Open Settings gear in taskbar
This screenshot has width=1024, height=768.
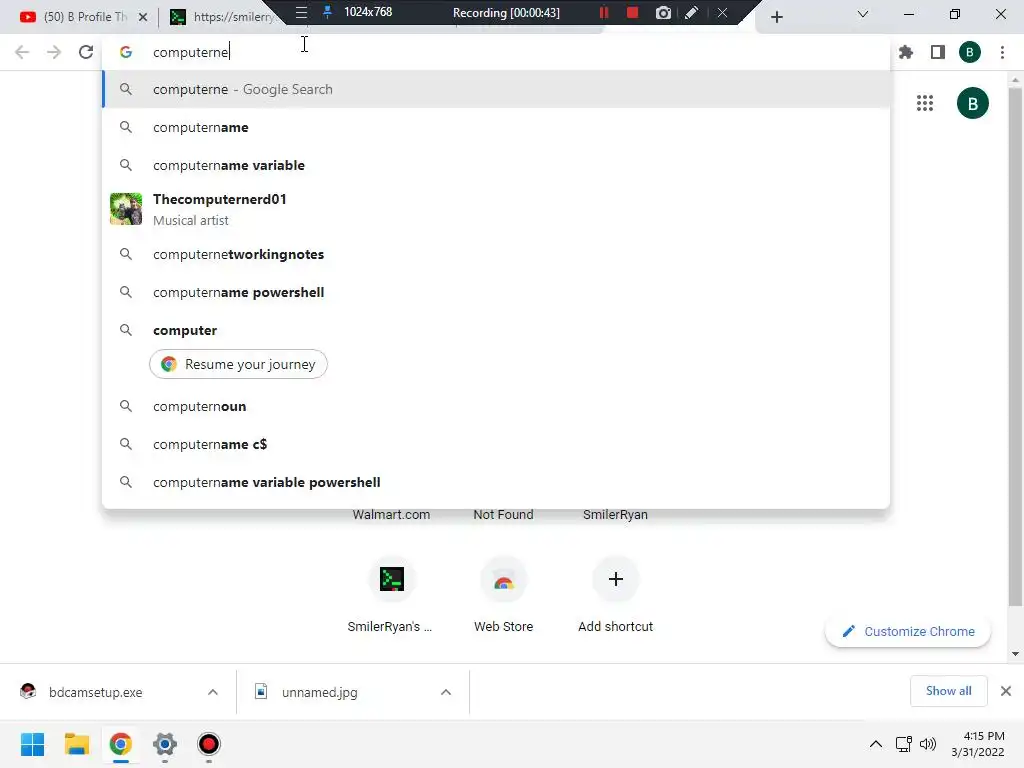tap(165, 744)
